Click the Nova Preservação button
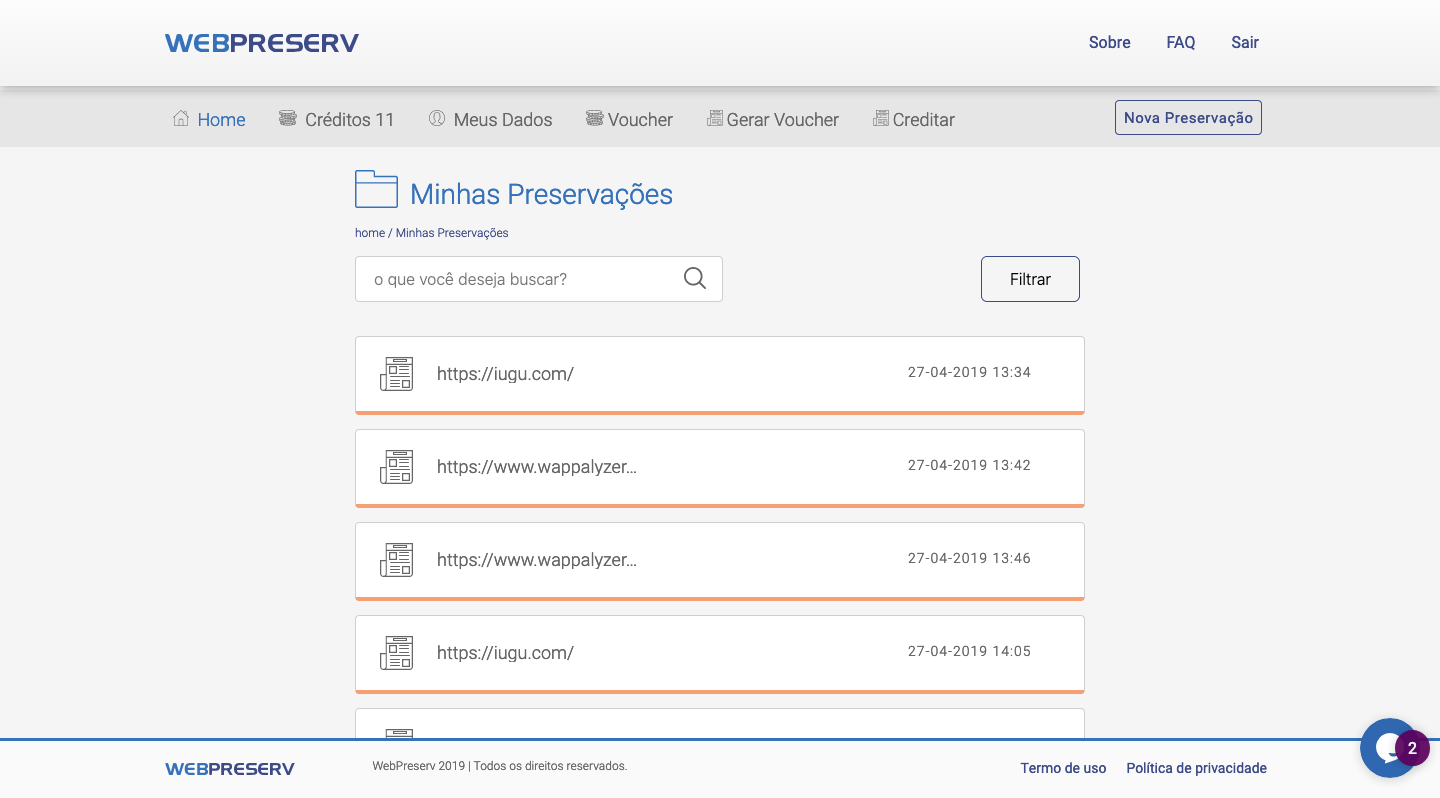 point(1188,117)
